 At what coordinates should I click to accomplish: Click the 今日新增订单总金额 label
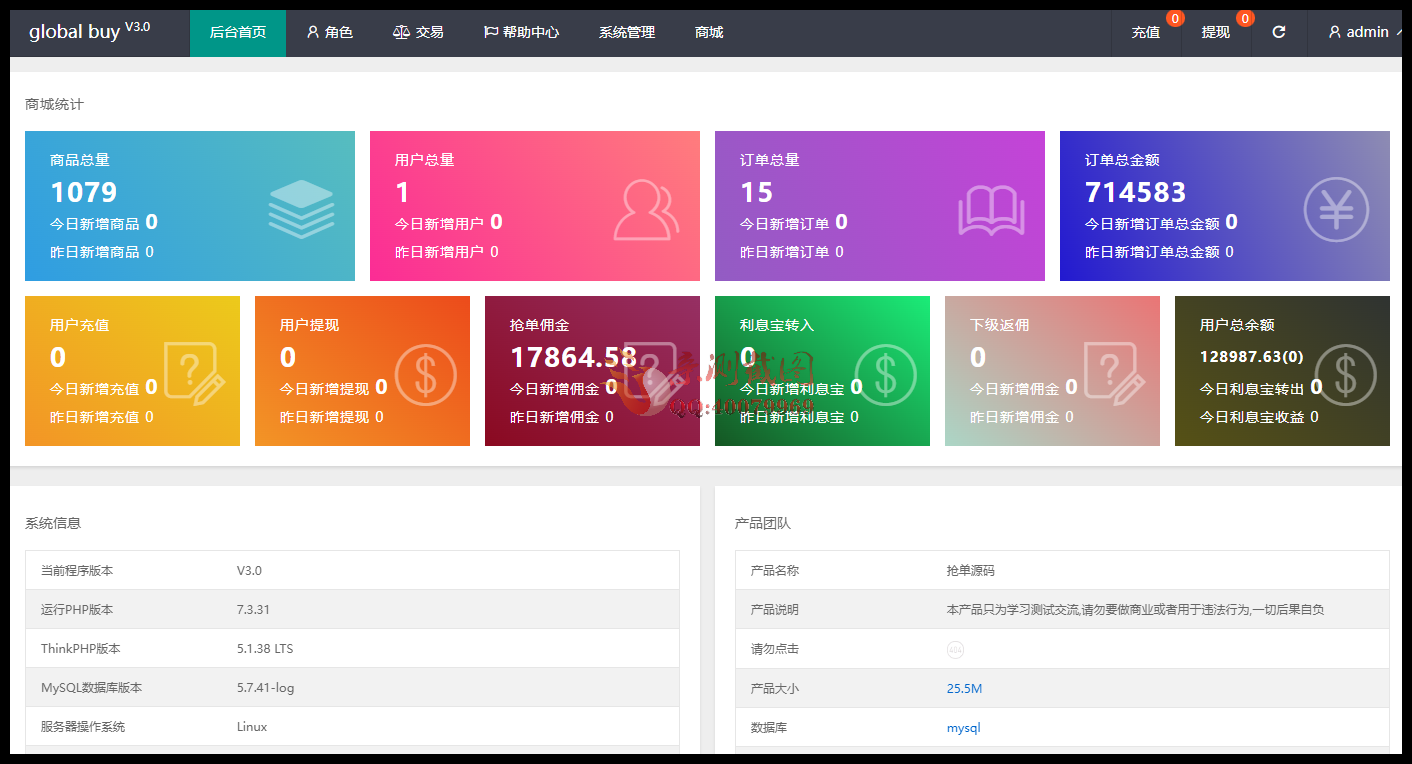point(1152,224)
